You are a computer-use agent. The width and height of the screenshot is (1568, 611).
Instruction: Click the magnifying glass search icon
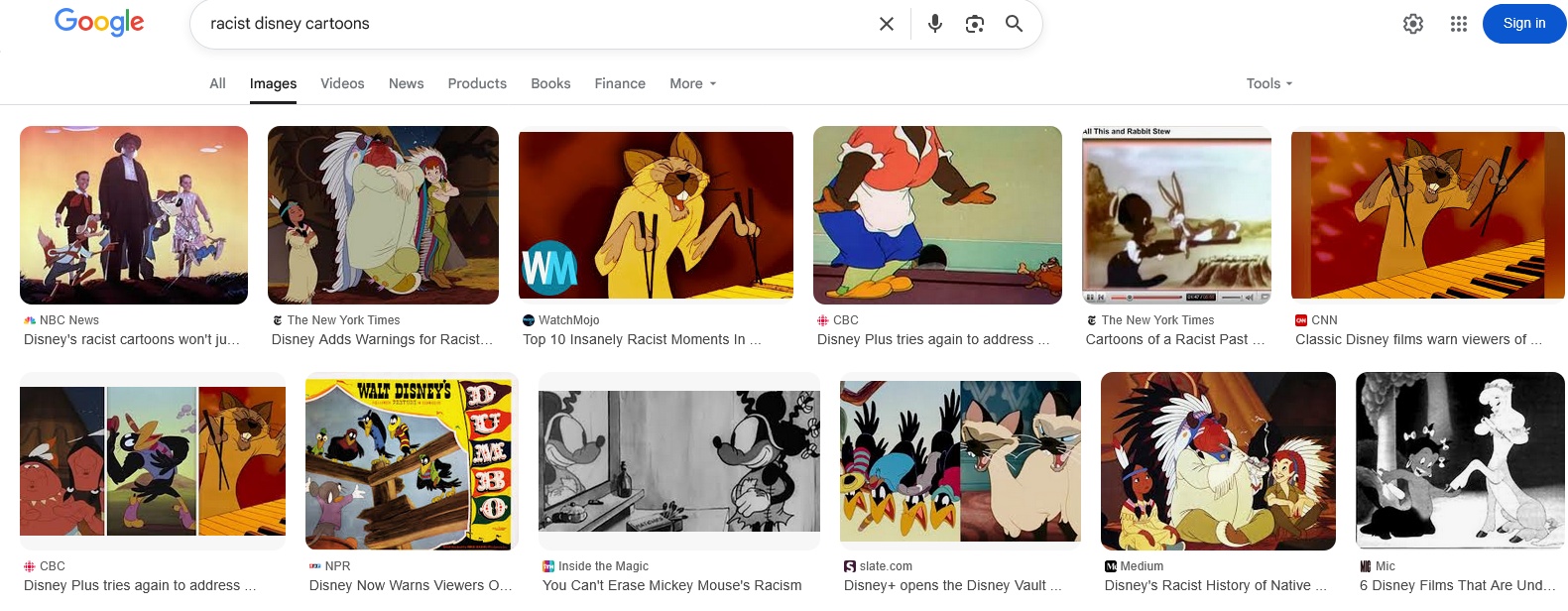pos(1014,24)
